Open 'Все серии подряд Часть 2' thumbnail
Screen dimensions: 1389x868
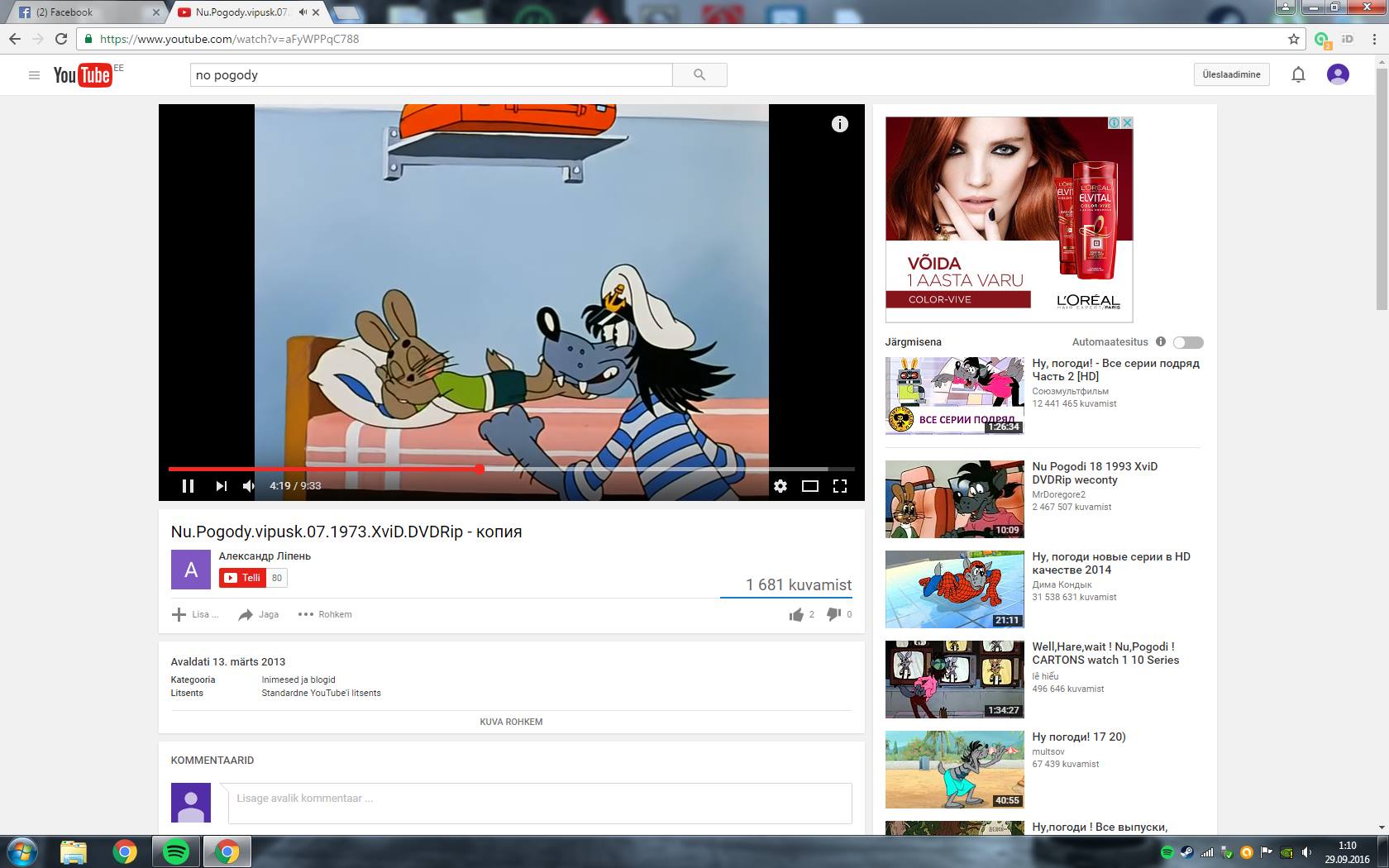tap(955, 395)
